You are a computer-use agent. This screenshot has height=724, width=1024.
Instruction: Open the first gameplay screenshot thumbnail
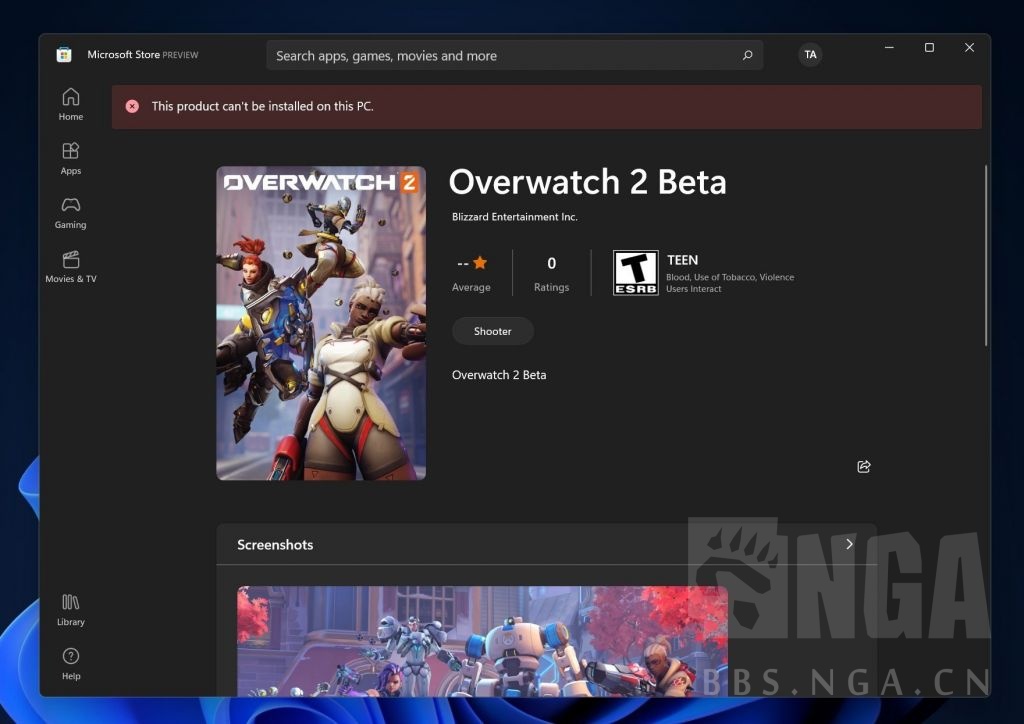(x=482, y=640)
